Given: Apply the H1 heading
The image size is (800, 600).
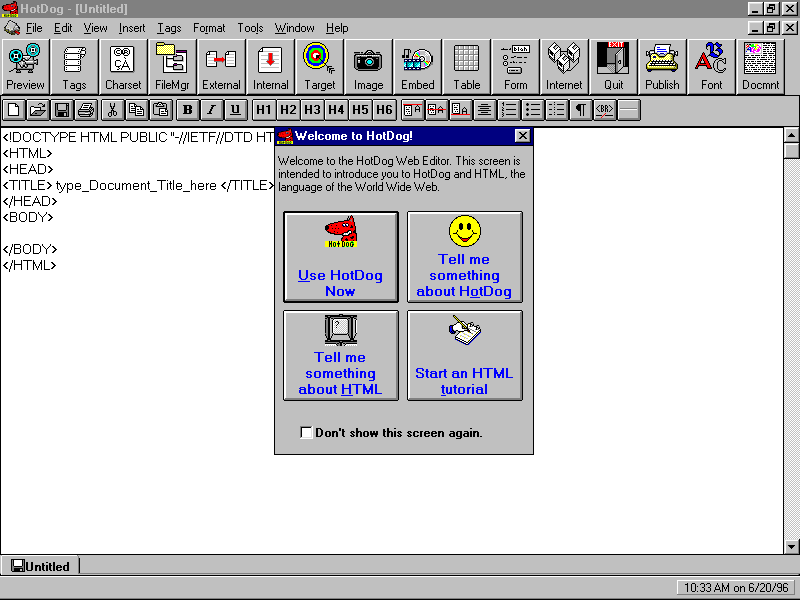Looking at the screenshot, I should coord(264,110).
